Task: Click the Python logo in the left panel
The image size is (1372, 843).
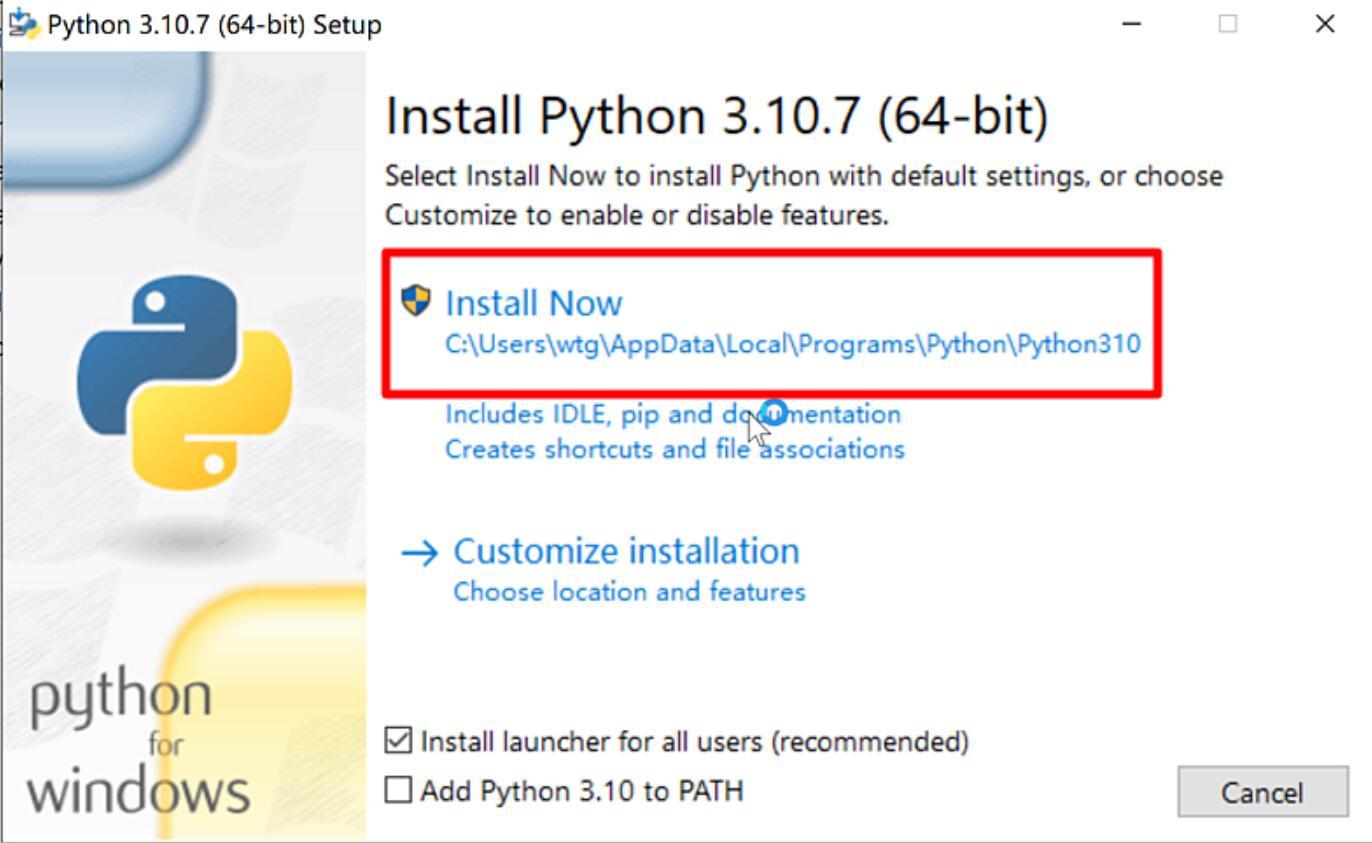Action: 184,383
